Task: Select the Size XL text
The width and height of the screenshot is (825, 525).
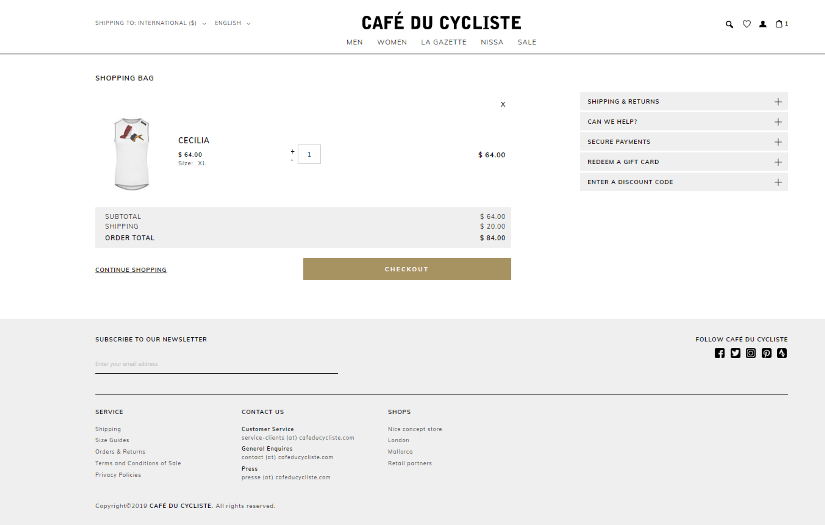Action: [192, 163]
